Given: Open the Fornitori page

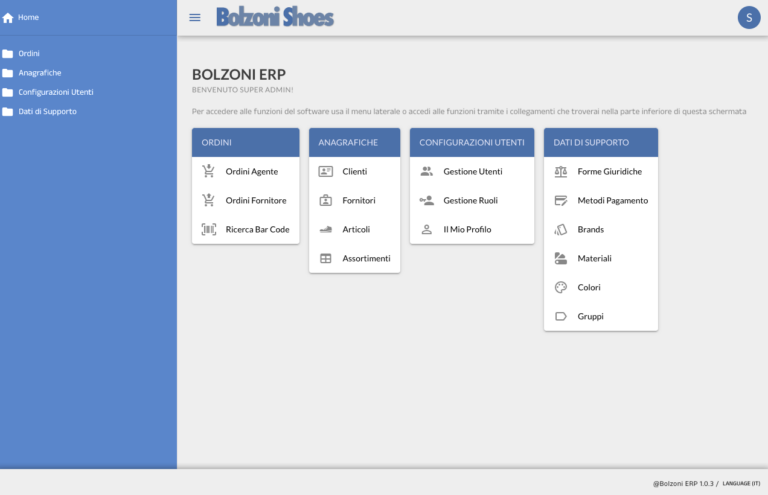Looking at the screenshot, I should tap(359, 200).
